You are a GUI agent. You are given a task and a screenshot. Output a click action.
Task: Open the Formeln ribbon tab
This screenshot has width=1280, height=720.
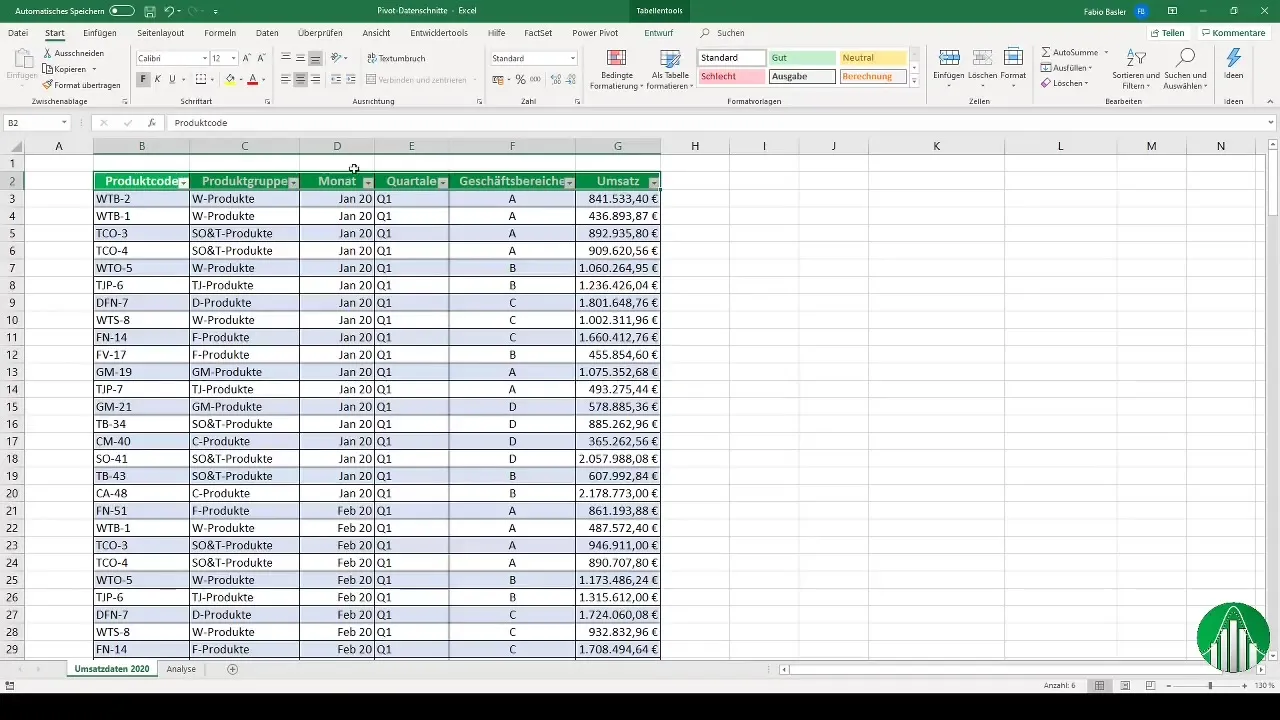[220, 32]
